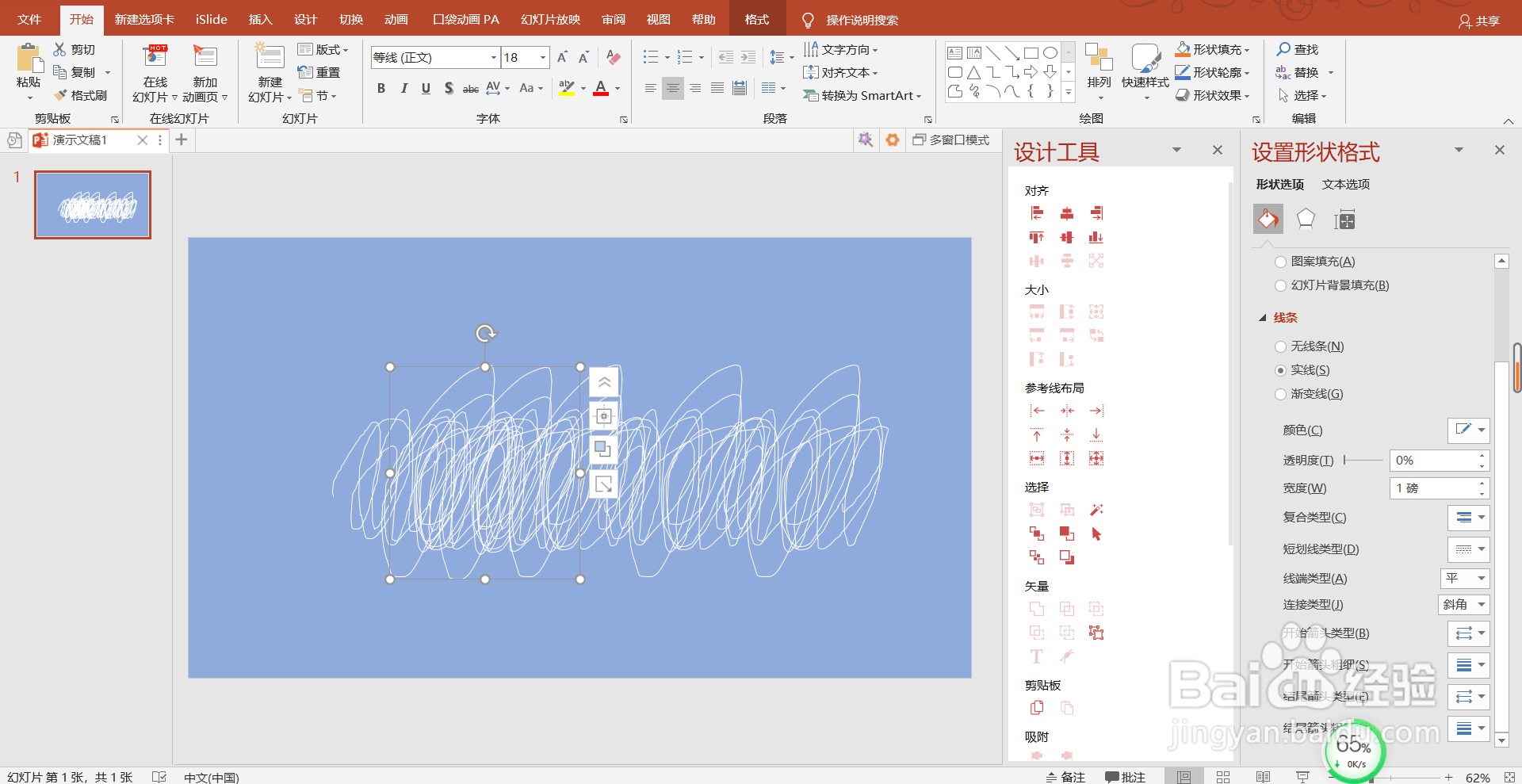Click the 多窗口模式 button
Viewport: 1522px width, 784px height.
point(950,140)
